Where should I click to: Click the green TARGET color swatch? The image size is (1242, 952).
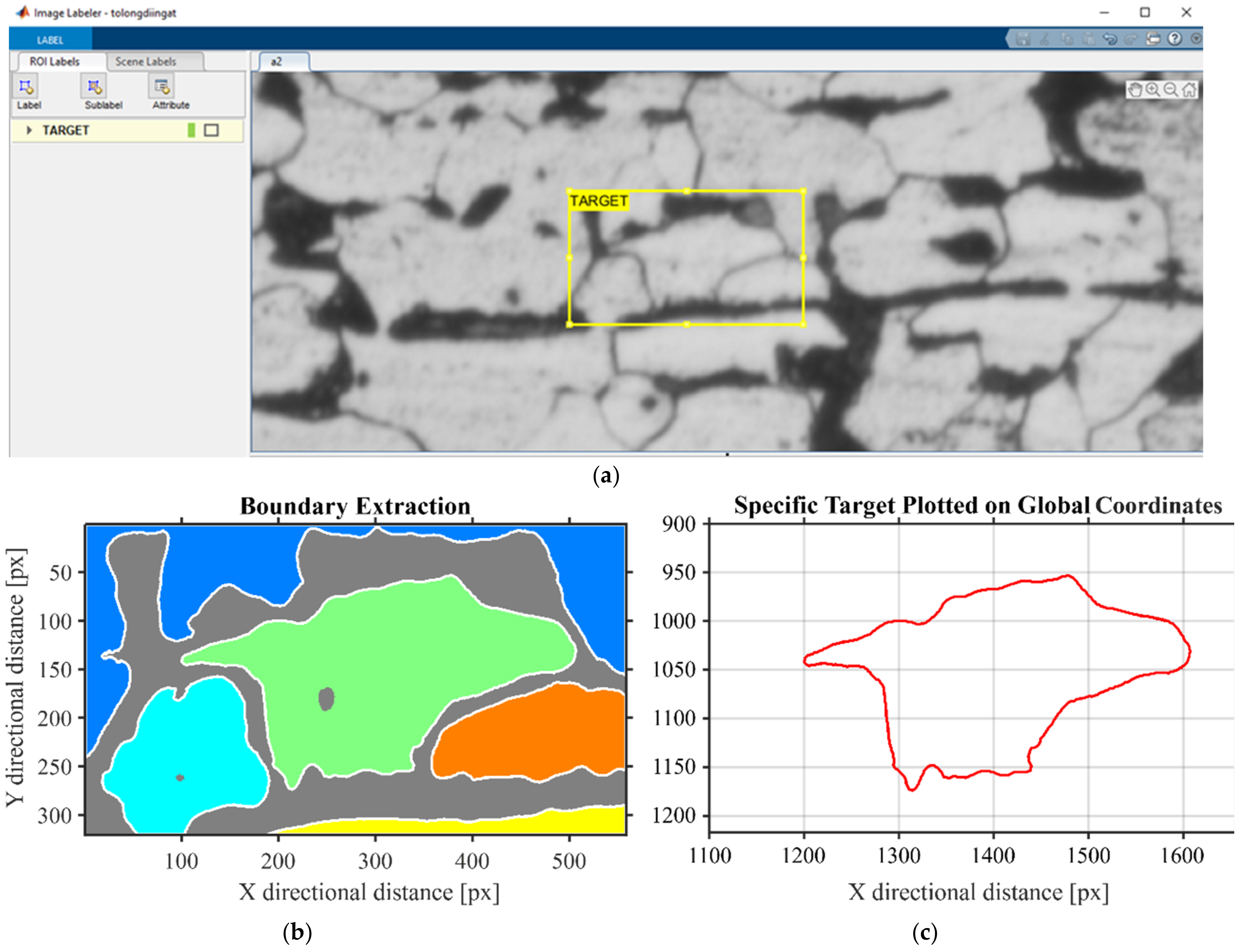(191, 130)
